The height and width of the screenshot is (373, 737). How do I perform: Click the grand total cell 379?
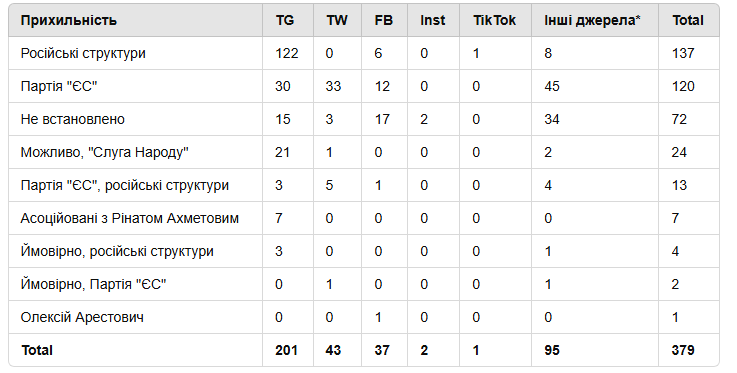[x=683, y=350]
